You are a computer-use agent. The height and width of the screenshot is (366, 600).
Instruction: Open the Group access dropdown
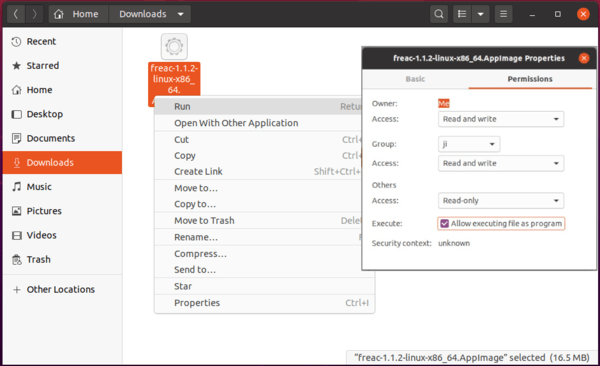501,163
